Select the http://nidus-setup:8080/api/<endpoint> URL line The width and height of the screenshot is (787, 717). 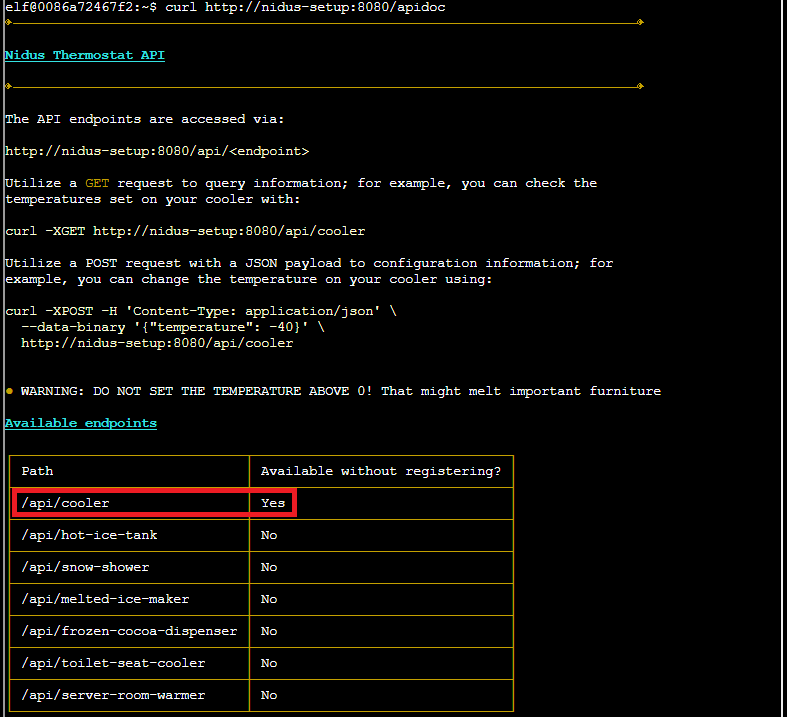coord(157,151)
